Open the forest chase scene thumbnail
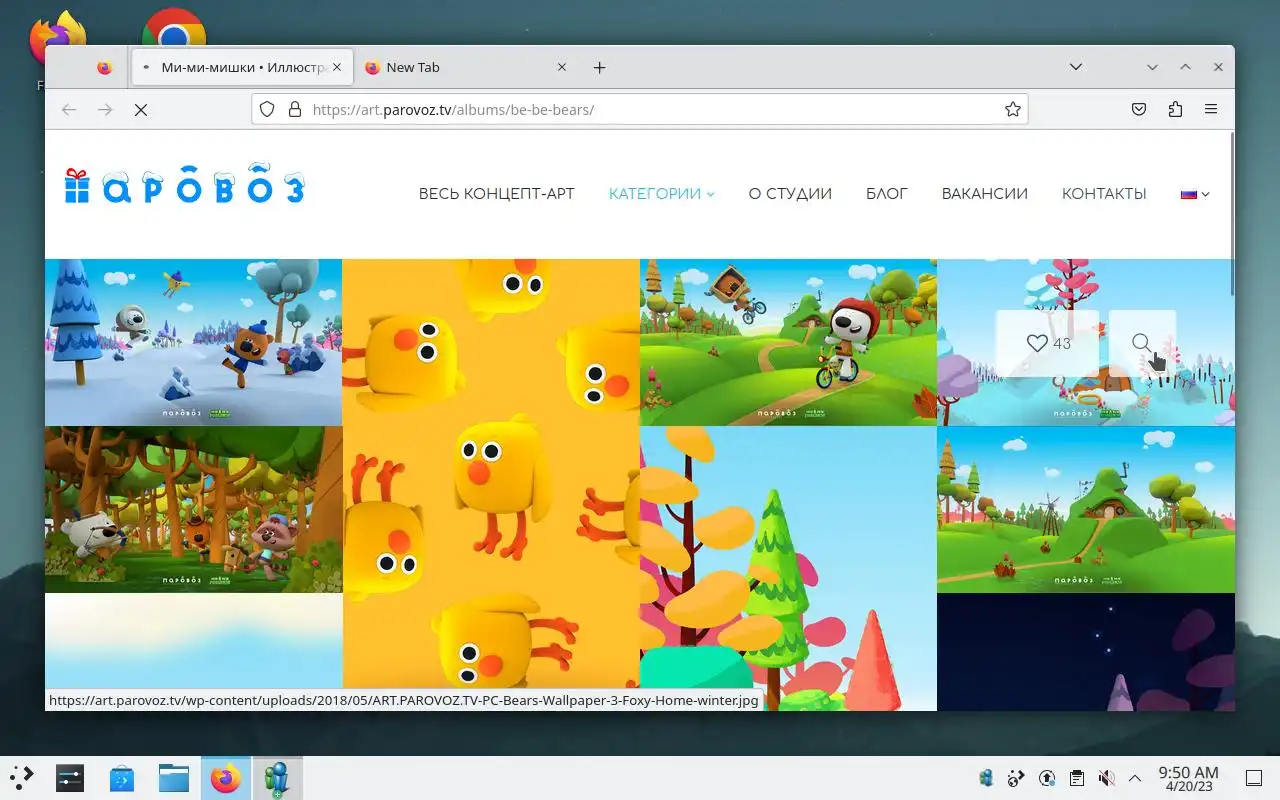1280x800 pixels. pyautogui.click(x=193, y=510)
